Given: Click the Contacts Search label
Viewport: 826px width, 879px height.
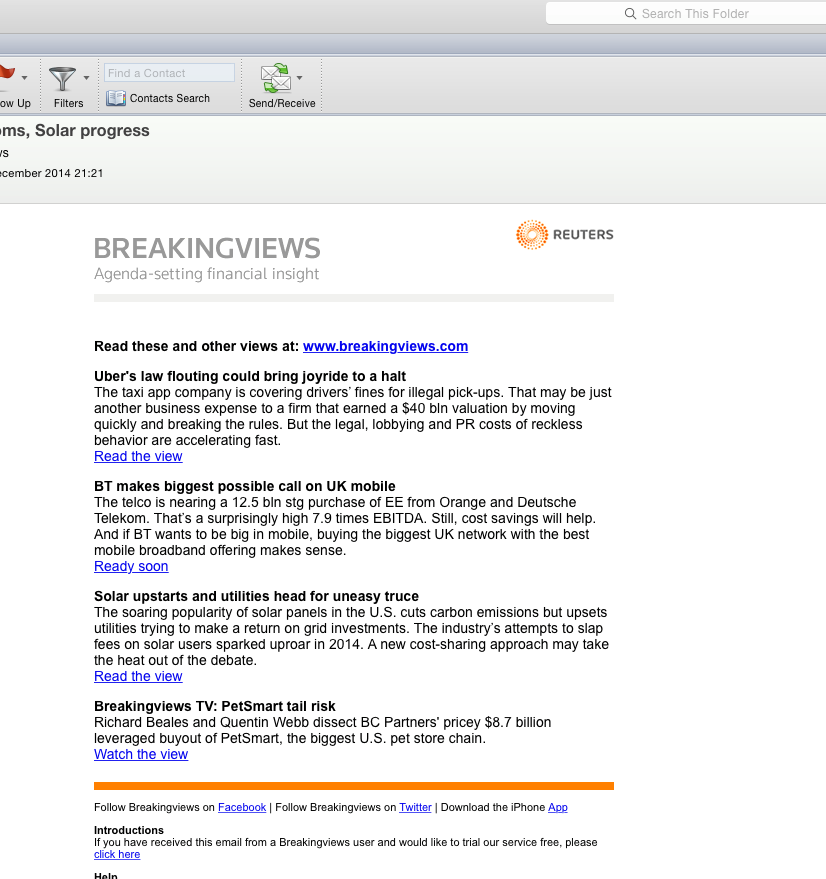Looking at the screenshot, I should (170, 98).
